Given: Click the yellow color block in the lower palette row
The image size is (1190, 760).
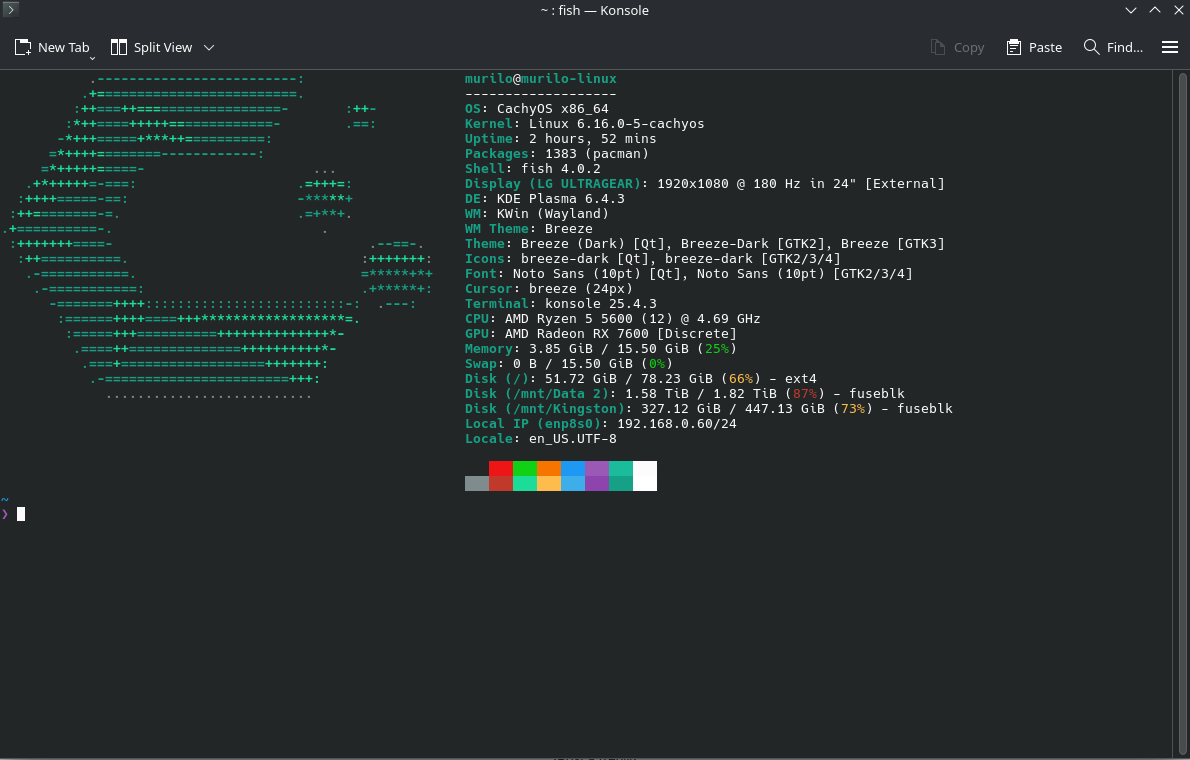Looking at the screenshot, I should (549, 484).
